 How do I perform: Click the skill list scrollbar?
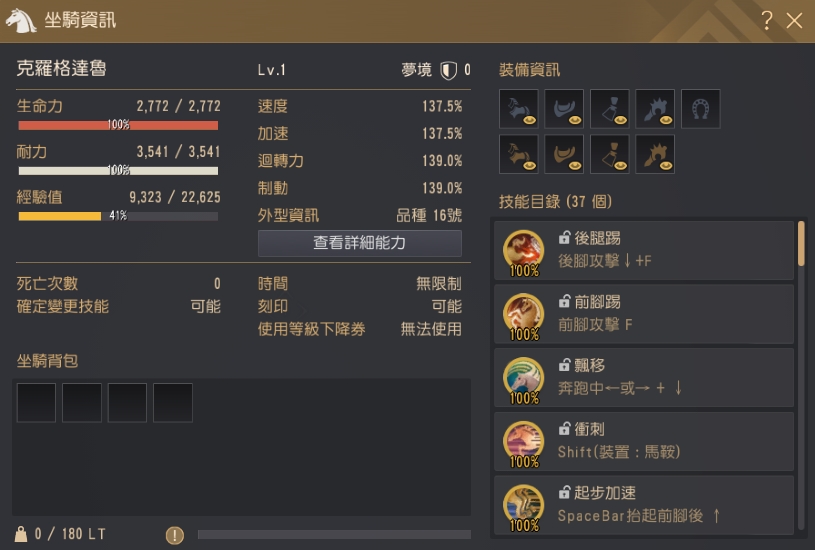pyautogui.click(x=801, y=243)
